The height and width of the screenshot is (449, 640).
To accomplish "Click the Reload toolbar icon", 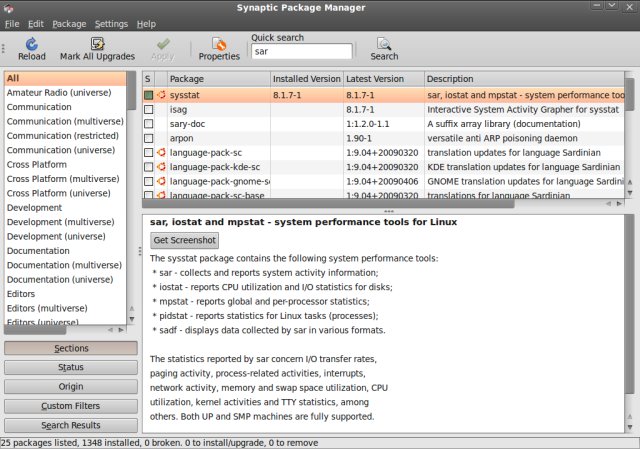I will click(32, 44).
